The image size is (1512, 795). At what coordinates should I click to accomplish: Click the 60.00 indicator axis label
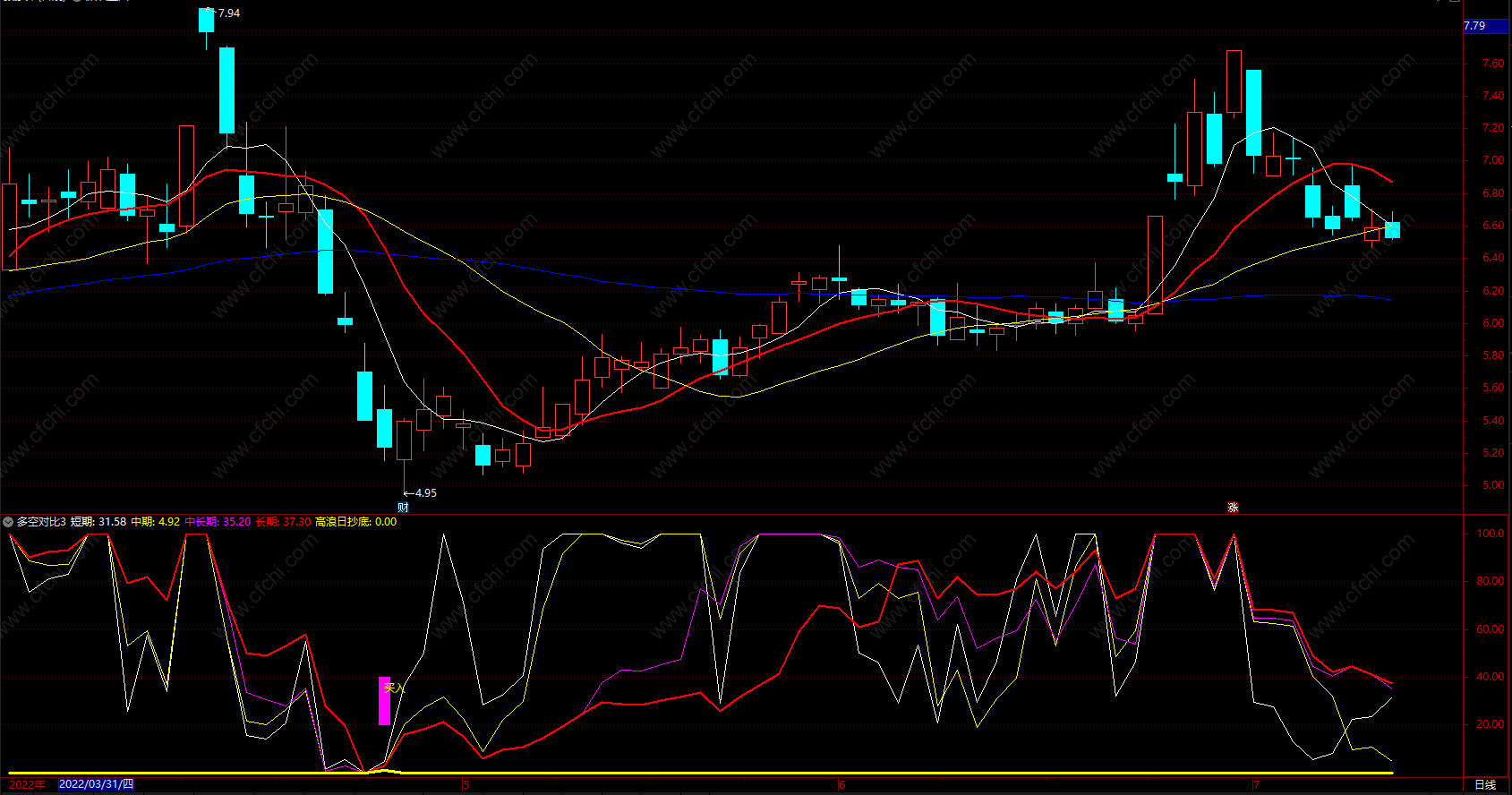coord(1491,629)
